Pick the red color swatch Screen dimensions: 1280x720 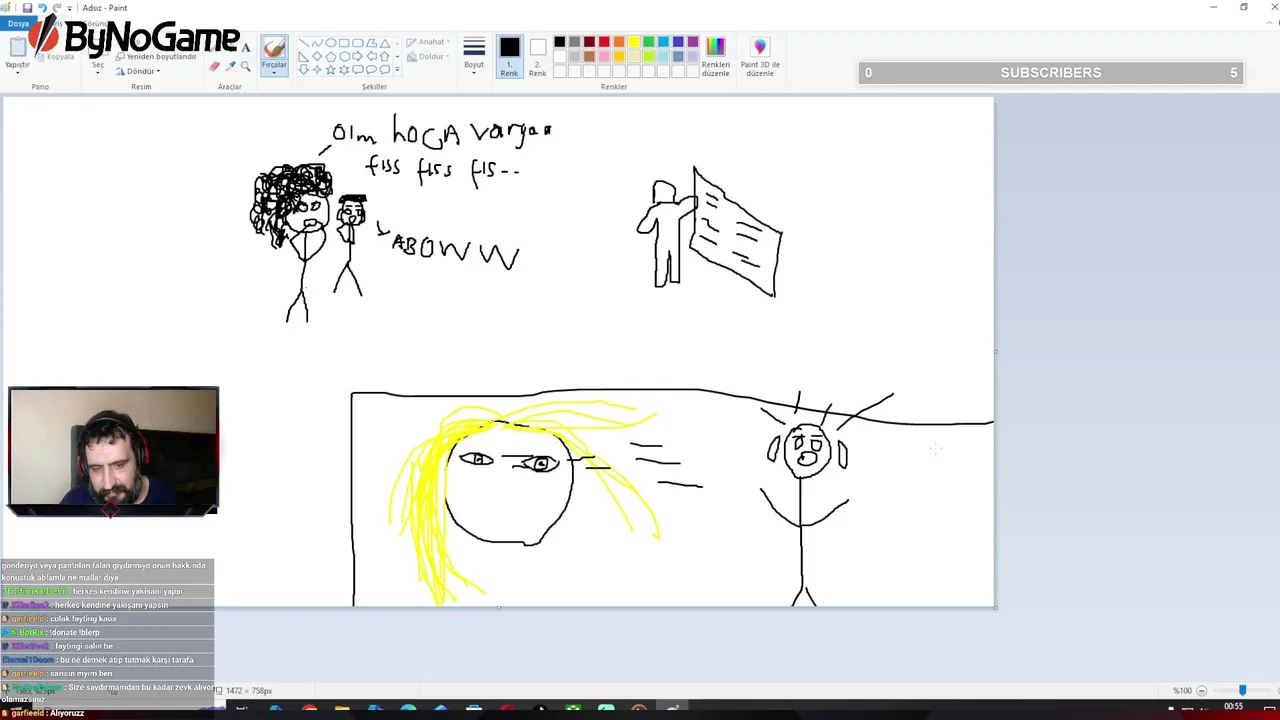click(604, 41)
